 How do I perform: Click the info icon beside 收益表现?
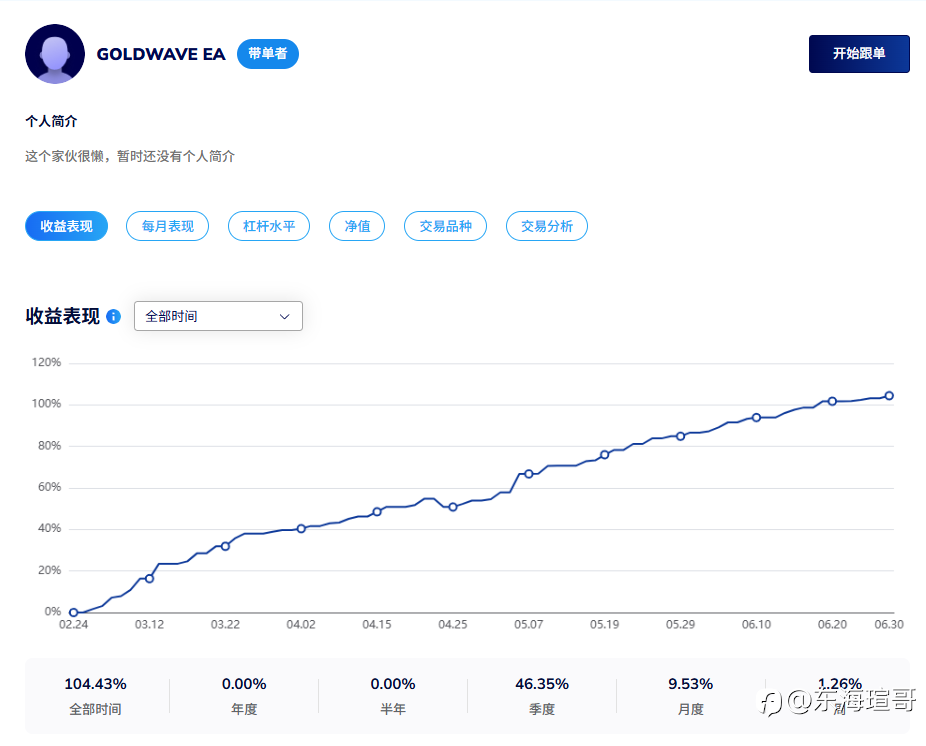click(x=113, y=317)
